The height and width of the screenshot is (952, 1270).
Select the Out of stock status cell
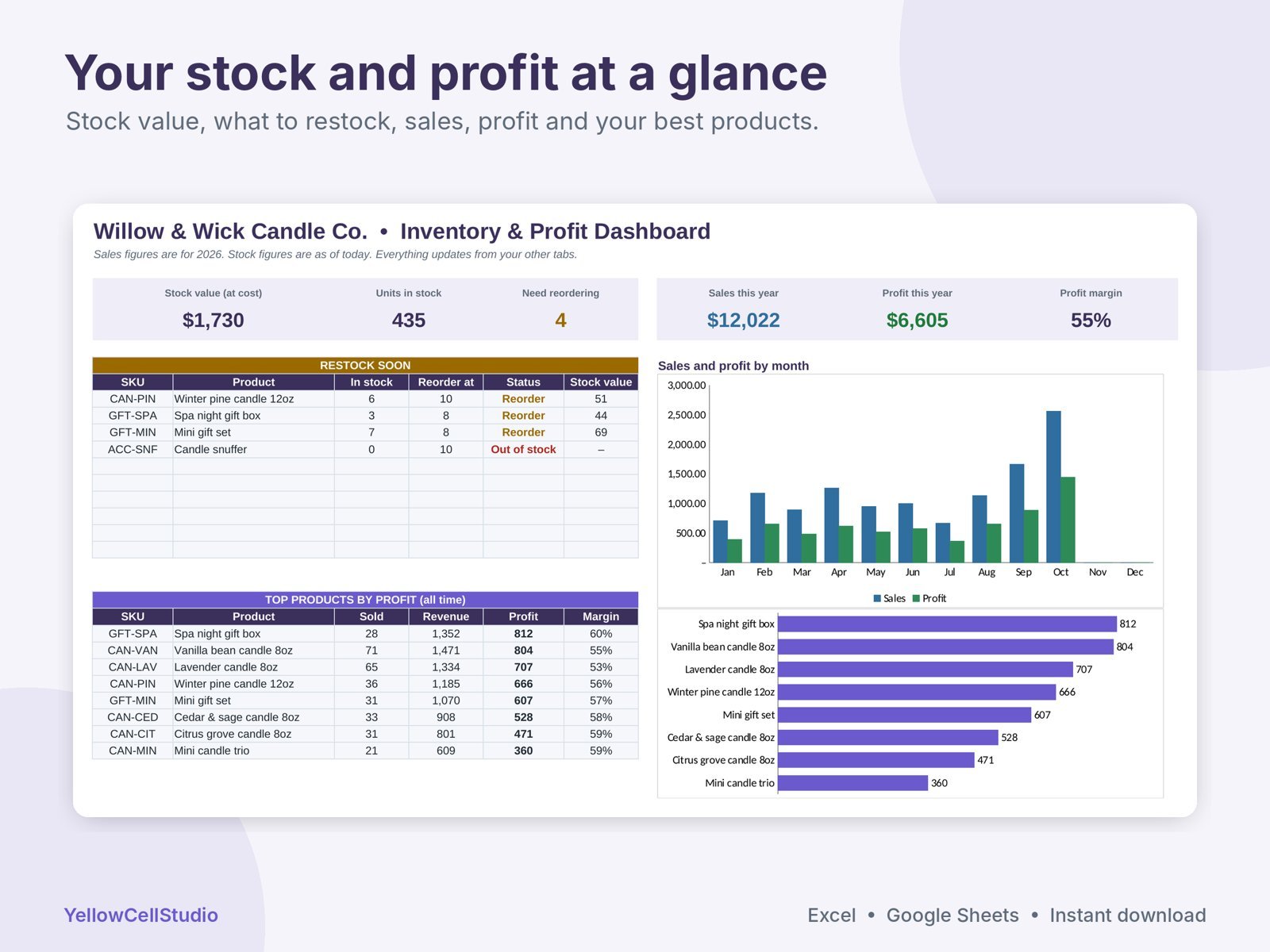pos(523,449)
